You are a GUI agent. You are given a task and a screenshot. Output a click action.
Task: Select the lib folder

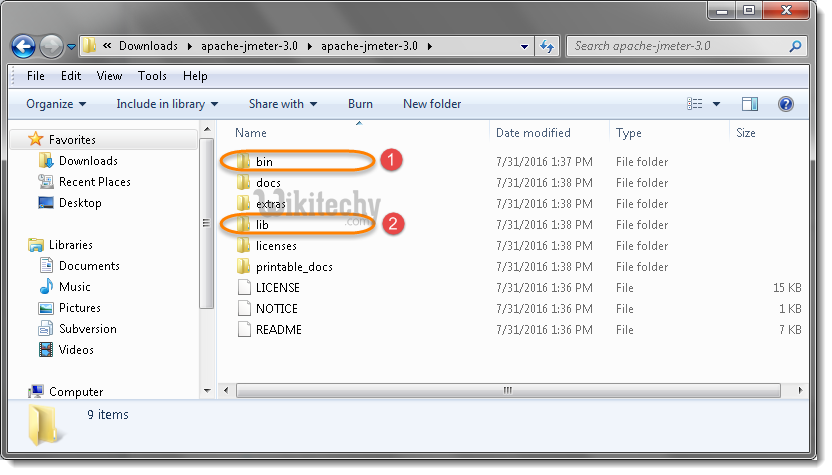262,225
